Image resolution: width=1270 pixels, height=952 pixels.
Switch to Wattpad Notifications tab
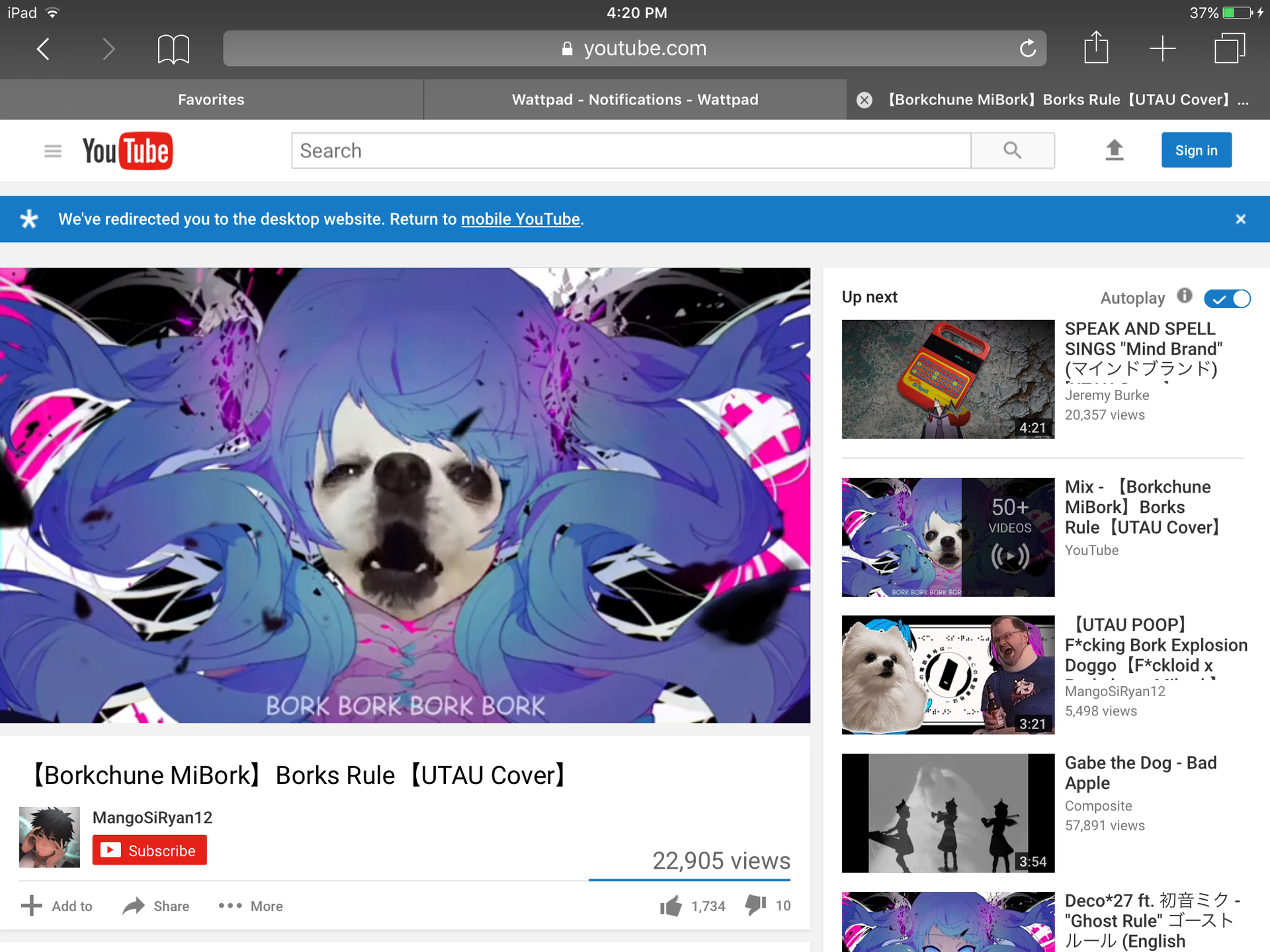pyautogui.click(x=635, y=100)
